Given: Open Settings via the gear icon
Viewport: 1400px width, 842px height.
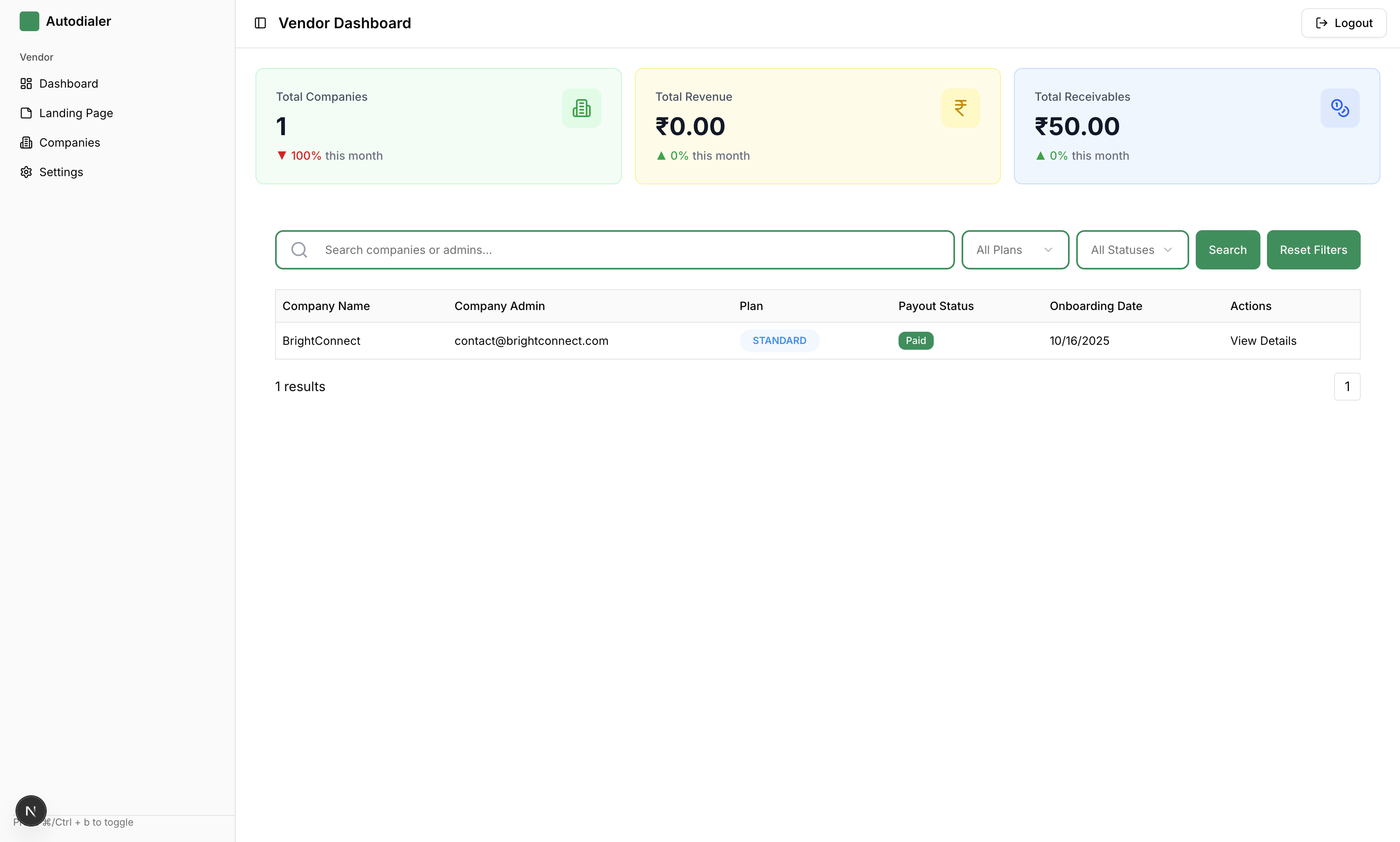Looking at the screenshot, I should [x=26, y=172].
